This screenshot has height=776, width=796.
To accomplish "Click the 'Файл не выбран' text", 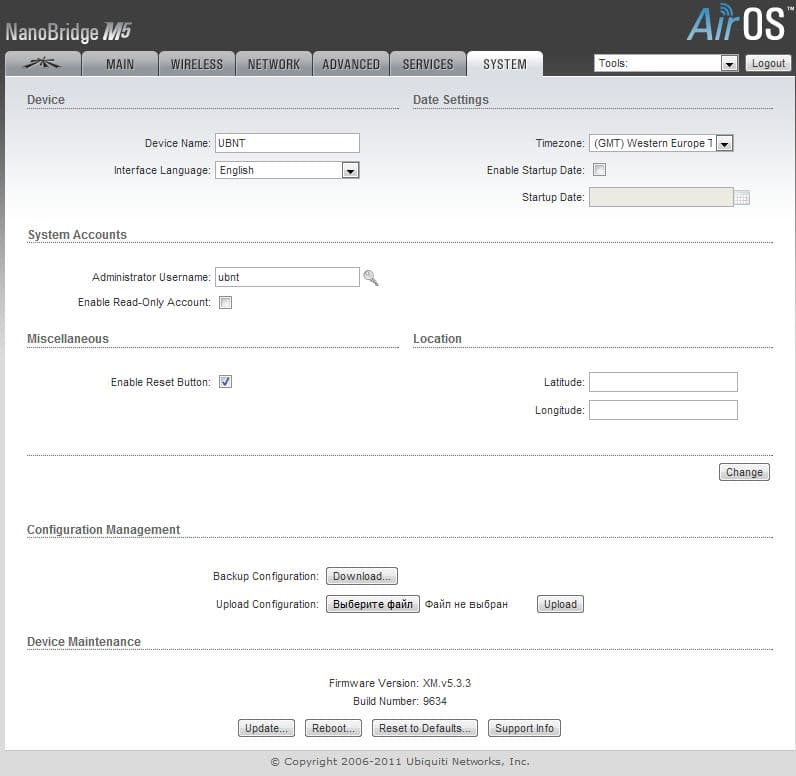I will [466, 604].
